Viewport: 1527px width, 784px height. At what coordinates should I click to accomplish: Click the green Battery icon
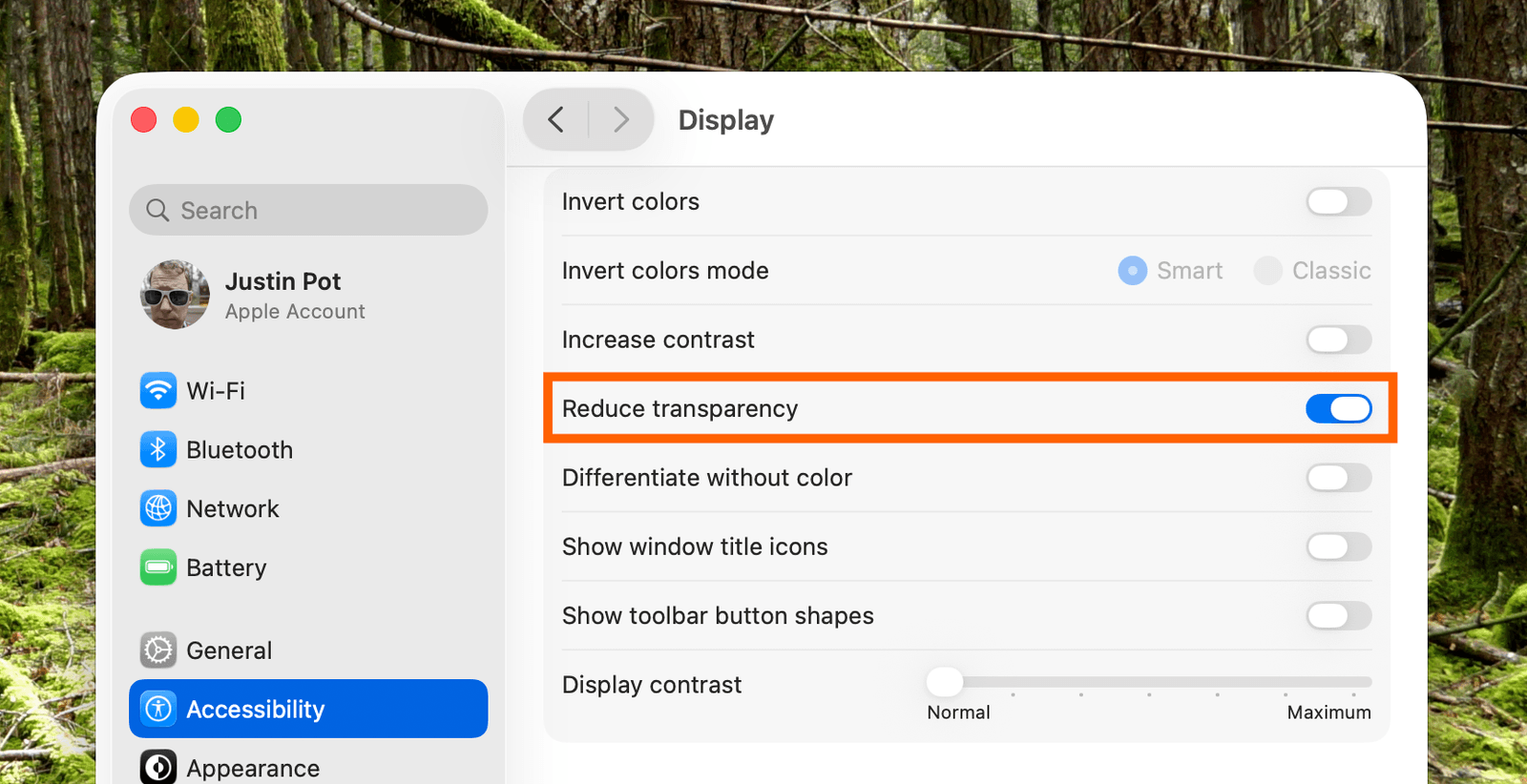pos(158,567)
